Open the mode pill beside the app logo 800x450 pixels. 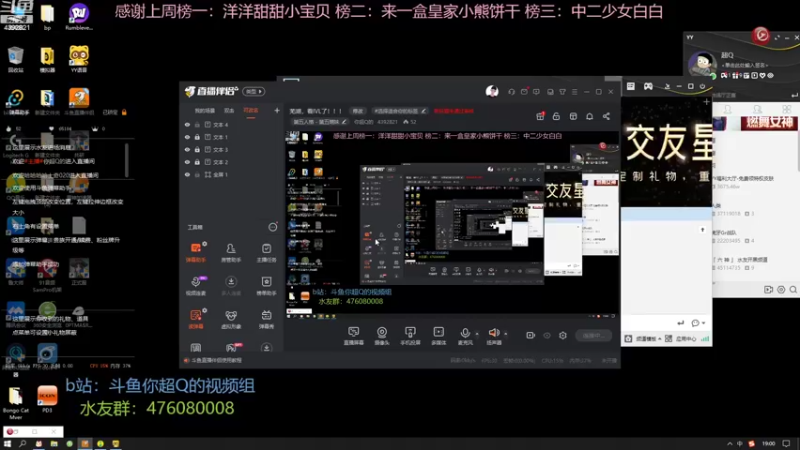pos(254,91)
